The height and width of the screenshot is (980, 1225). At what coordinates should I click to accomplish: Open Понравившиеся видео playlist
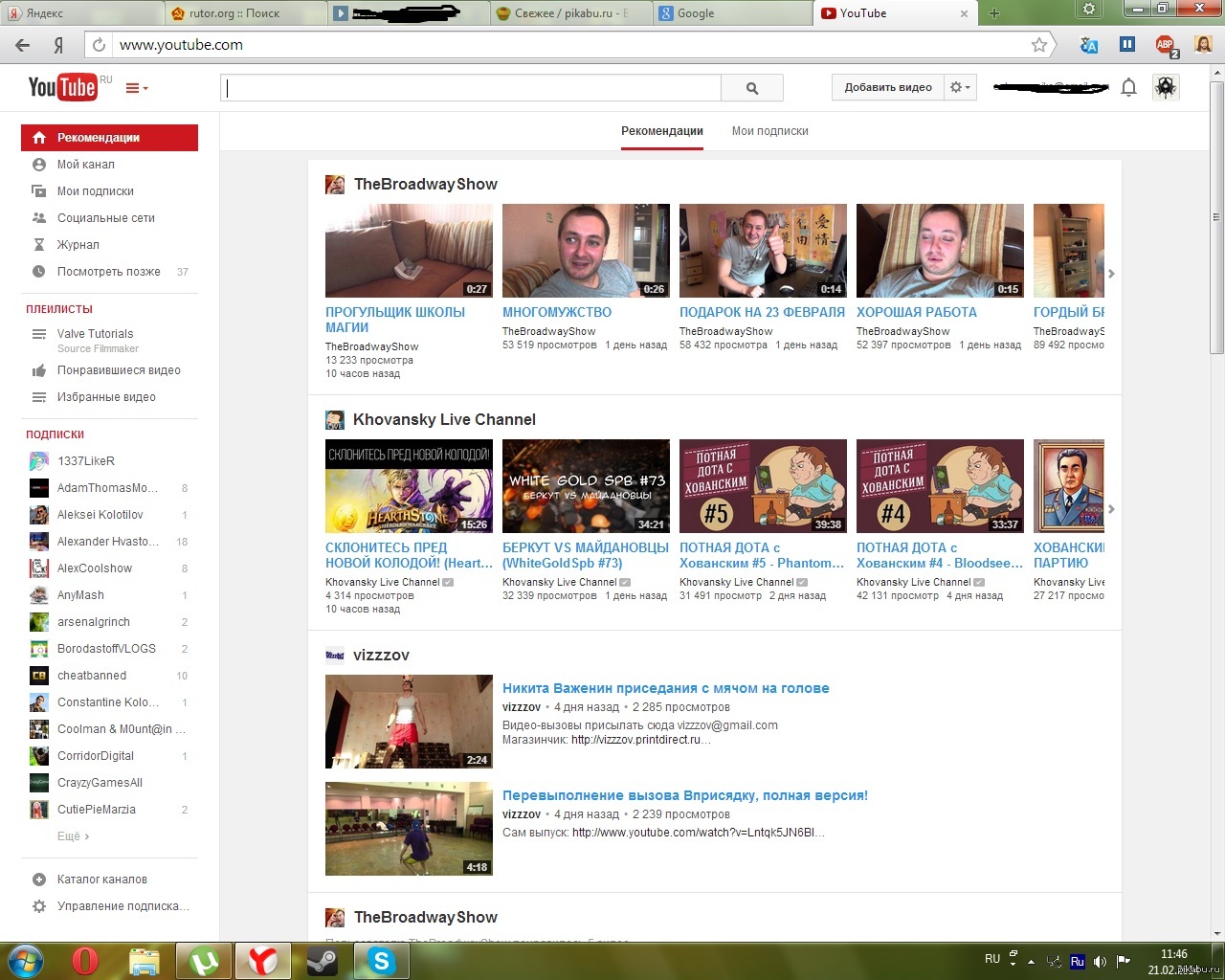[x=118, y=370]
